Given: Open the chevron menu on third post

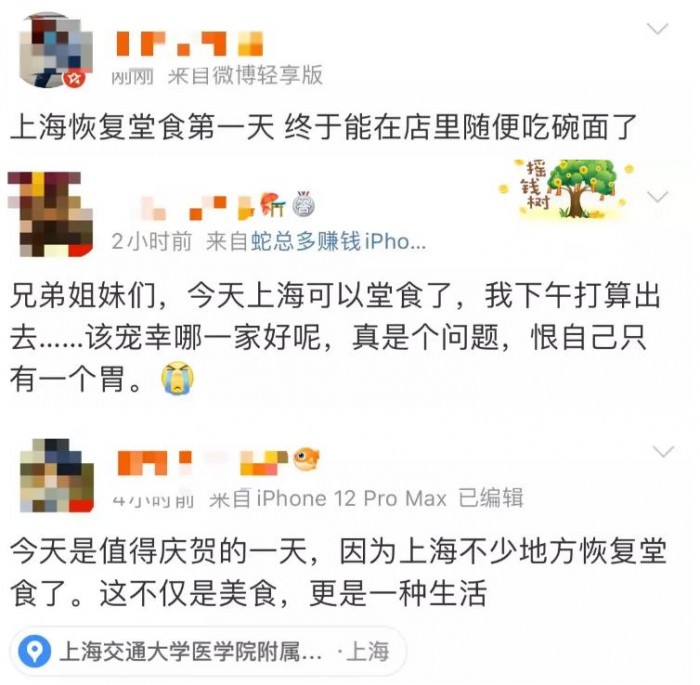Looking at the screenshot, I should coord(663,451).
